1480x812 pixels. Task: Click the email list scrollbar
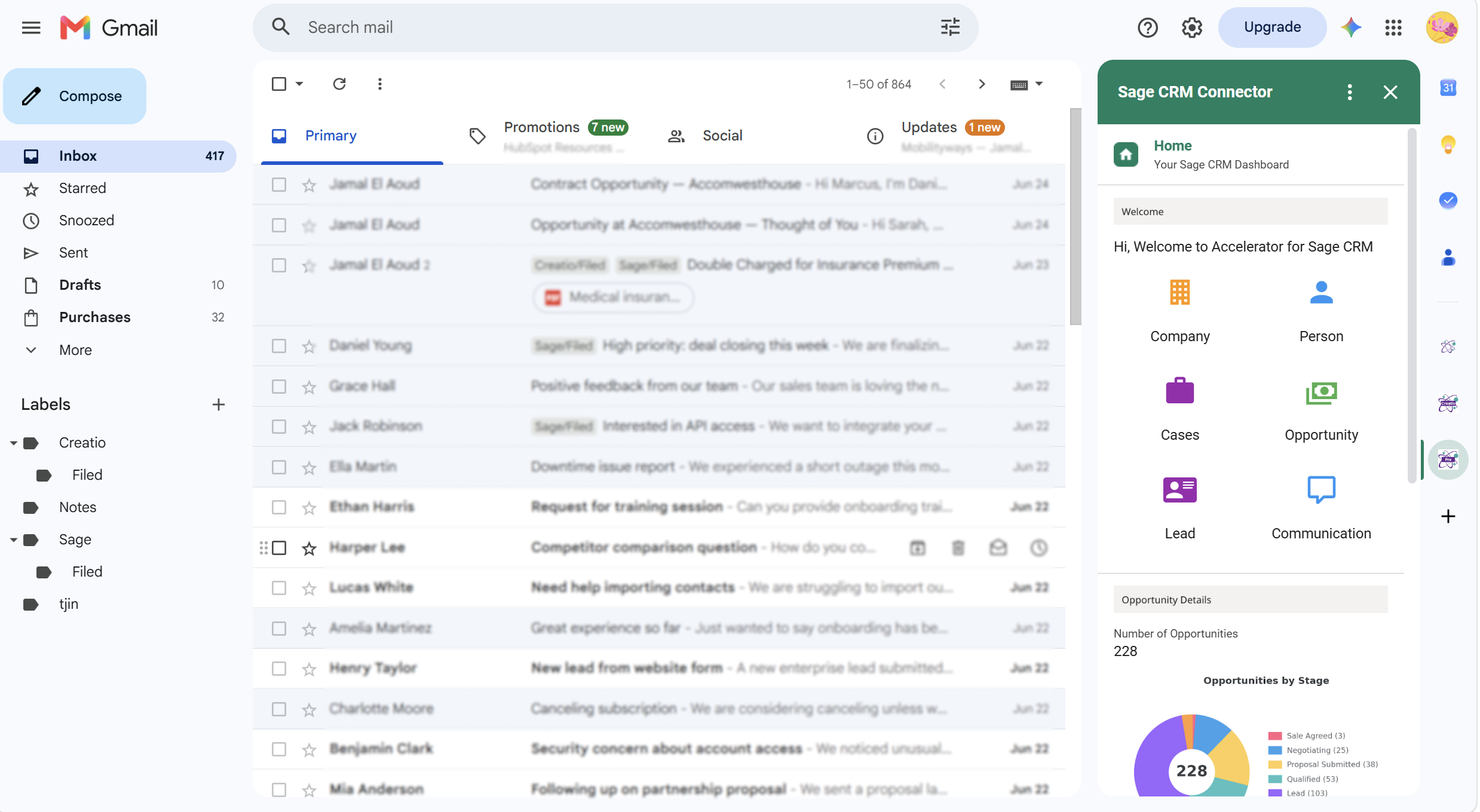[1075, 216]
